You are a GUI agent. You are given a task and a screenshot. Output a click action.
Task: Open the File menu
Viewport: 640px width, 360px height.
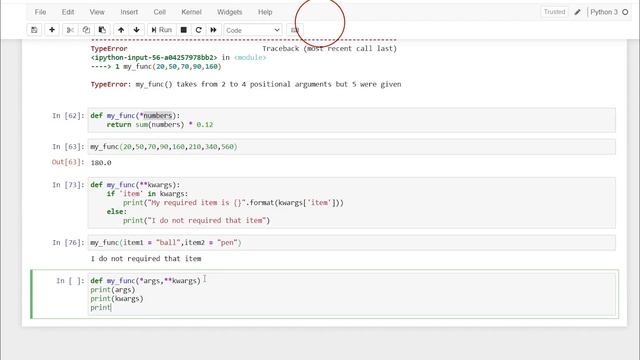pos(40,12)
